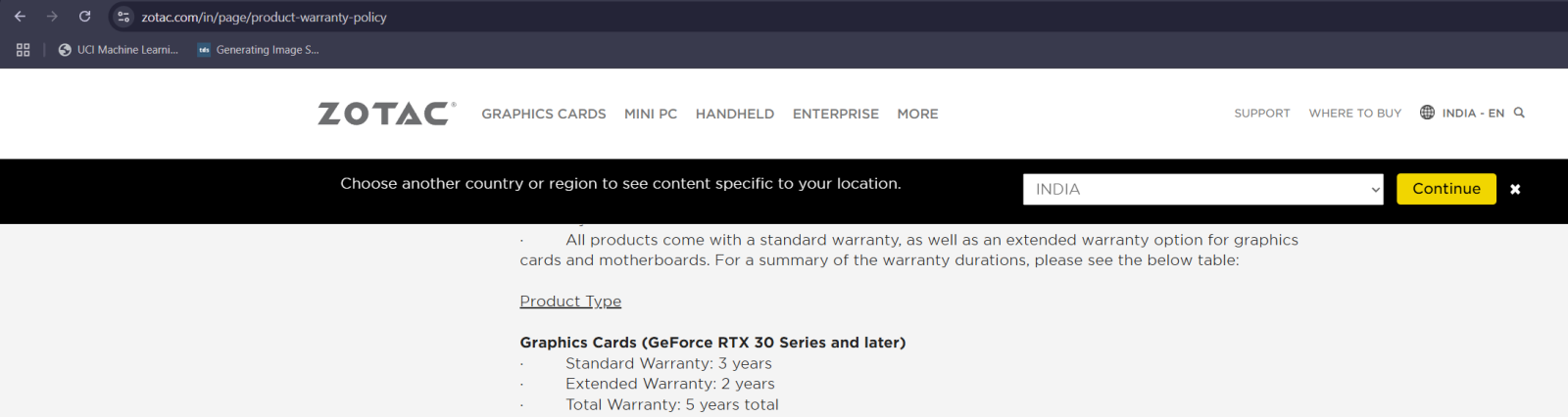Expand the INDIA country dropdown
1568x417 pixels.
(1203, 189)
